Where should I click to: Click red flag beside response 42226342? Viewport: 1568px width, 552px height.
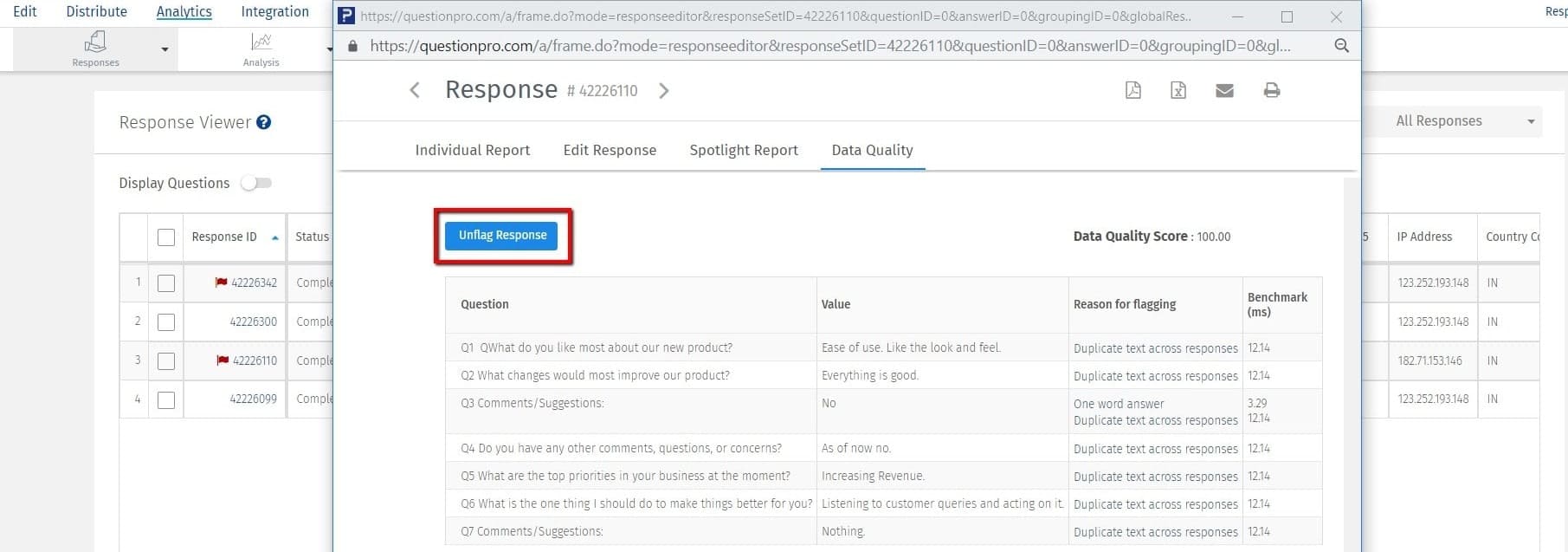221,282
